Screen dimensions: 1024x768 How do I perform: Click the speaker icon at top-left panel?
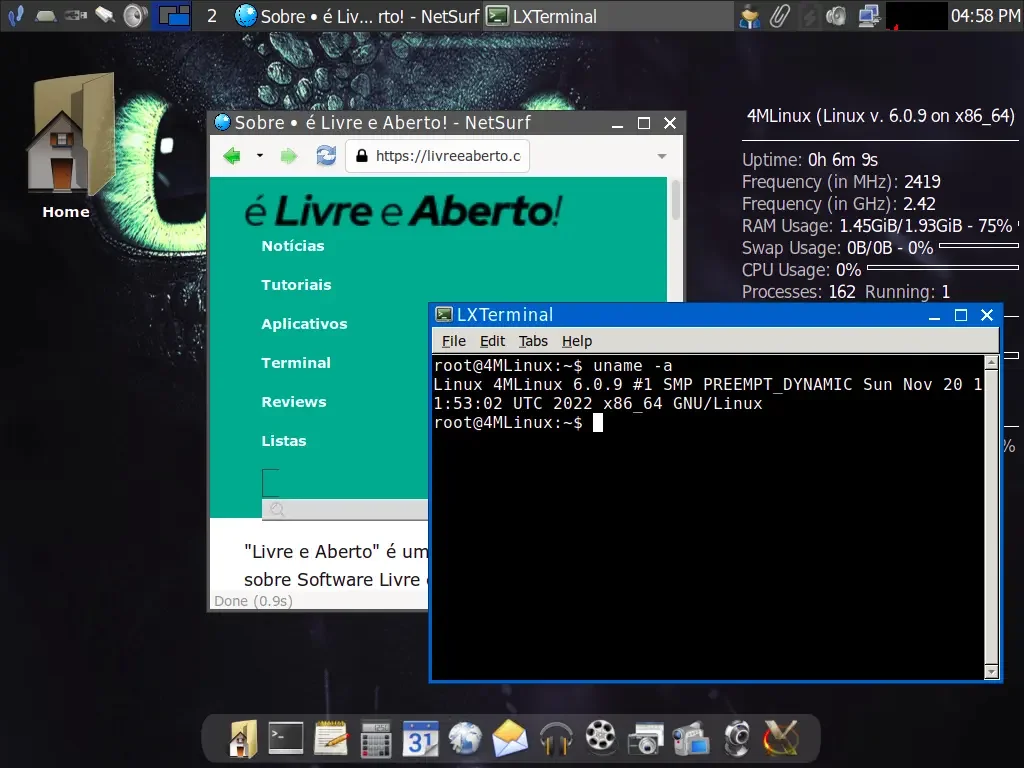point(135,15)
